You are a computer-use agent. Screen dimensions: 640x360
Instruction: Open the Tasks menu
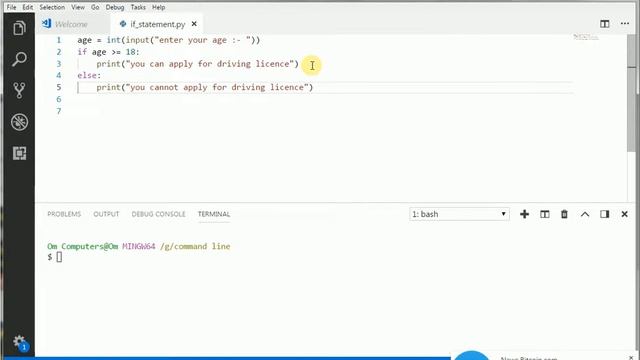pos(138,7)
